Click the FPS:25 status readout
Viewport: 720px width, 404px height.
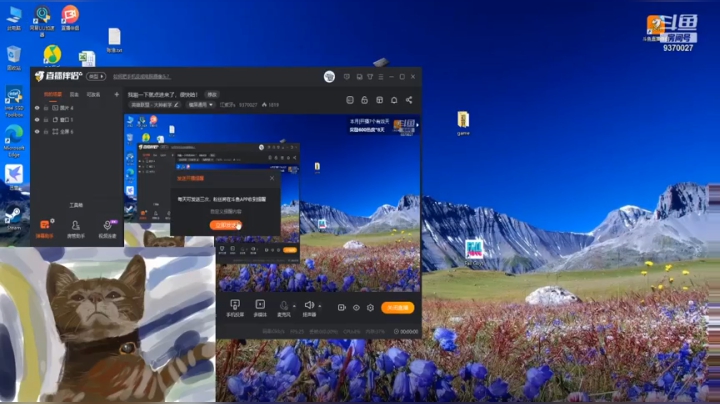[297, 331]
